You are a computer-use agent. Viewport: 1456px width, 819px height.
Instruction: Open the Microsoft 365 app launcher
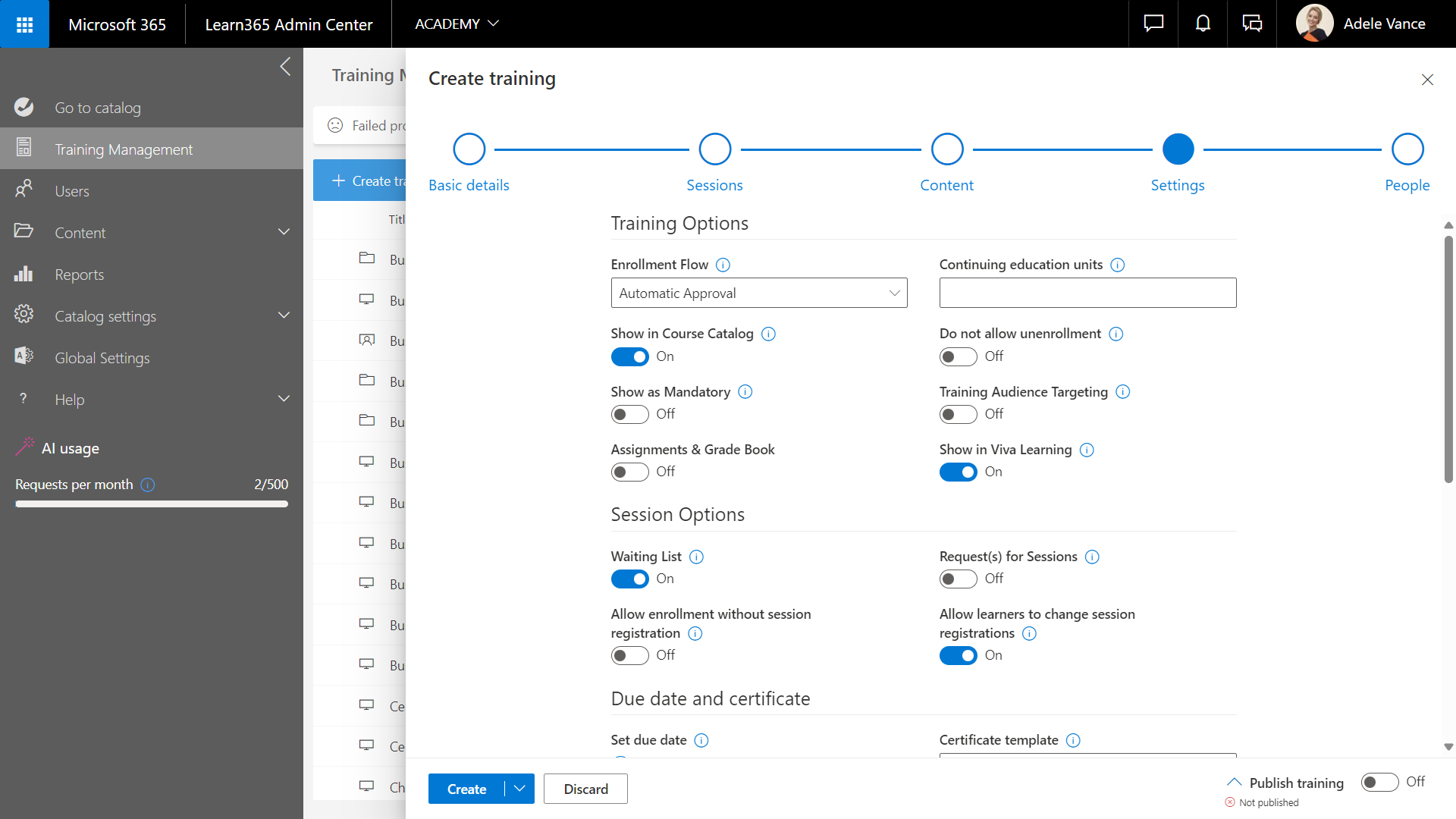pos(24,24)
